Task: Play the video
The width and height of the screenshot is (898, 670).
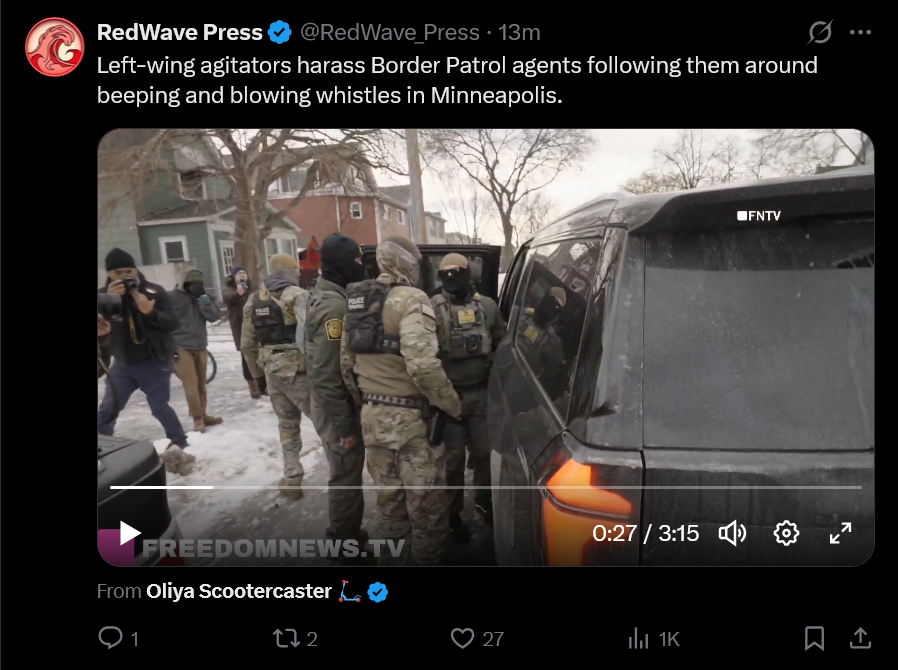Action: pyautogui.click(x=129, y=533)
